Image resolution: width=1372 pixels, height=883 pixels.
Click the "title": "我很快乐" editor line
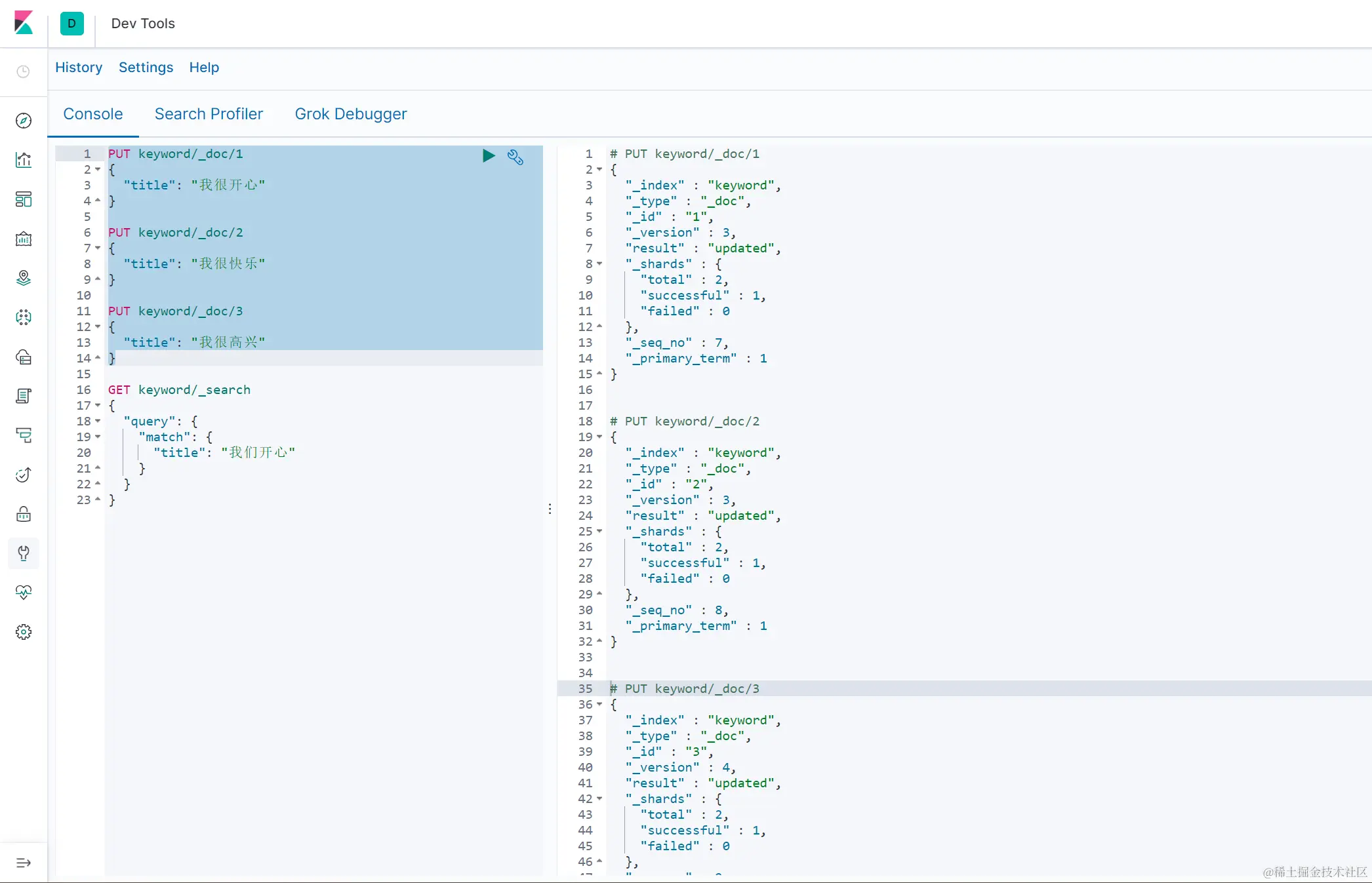(x=194, y=264)
